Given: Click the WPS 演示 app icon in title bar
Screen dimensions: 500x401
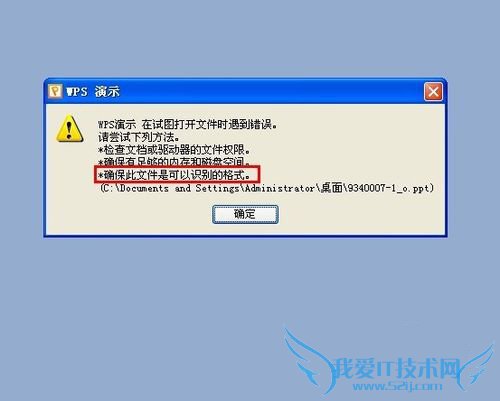Looking at the screenshot, I should pos(55,91).
